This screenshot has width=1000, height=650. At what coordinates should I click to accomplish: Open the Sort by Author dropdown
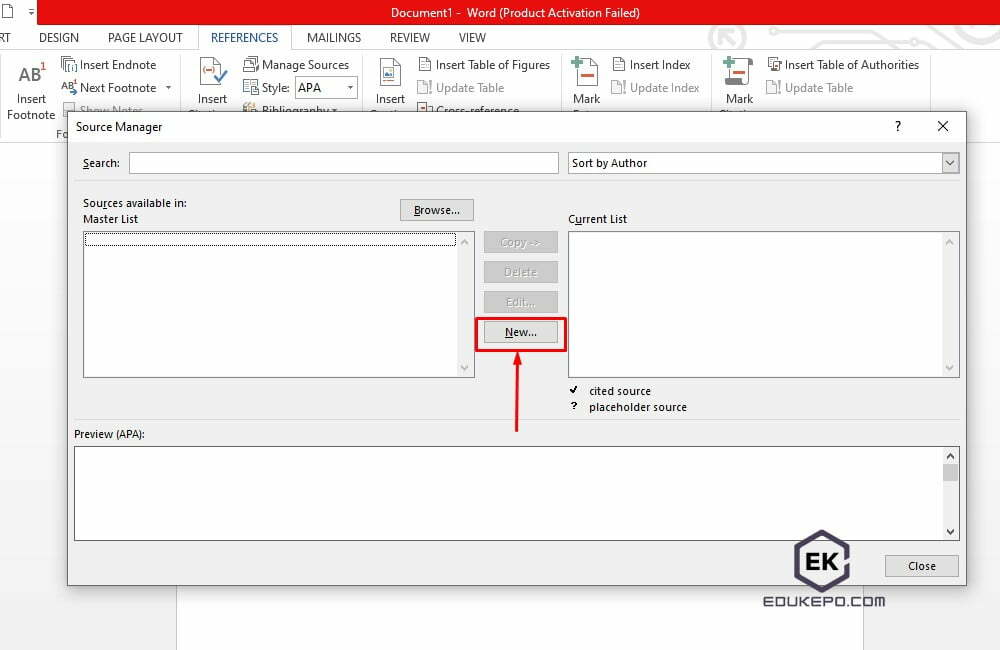tap(951, 162)
